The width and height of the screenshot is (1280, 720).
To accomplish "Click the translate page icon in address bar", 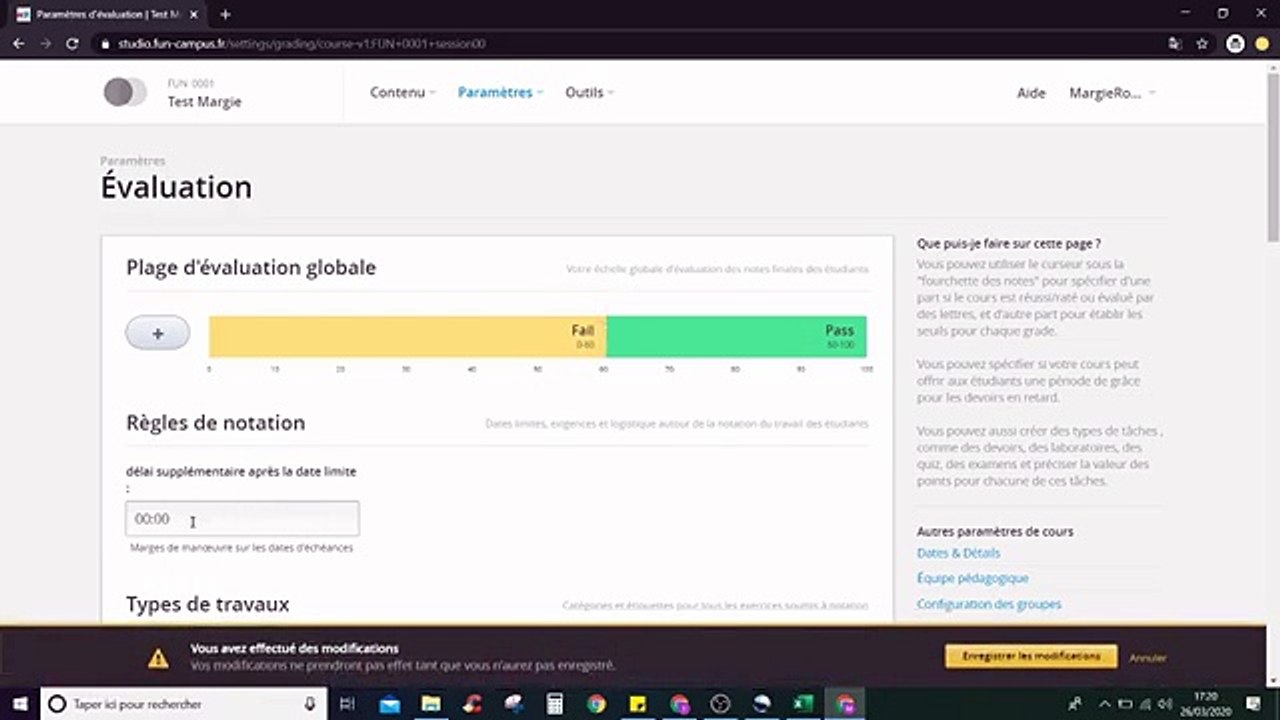I will [x=1175, y=44].
